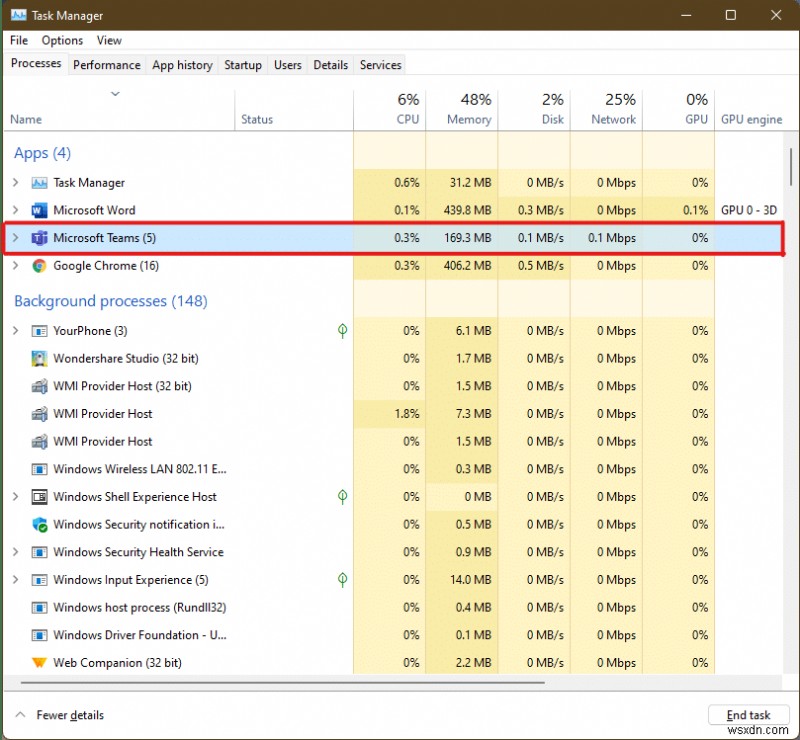Click the eco leaf icon beside Windows Shell Experience Host

[x=342, y=496]
